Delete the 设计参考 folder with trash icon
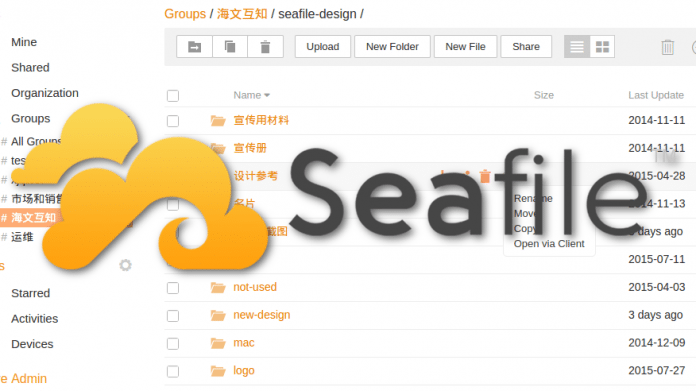This screenshot has width=696, height=391. point(485,176)
